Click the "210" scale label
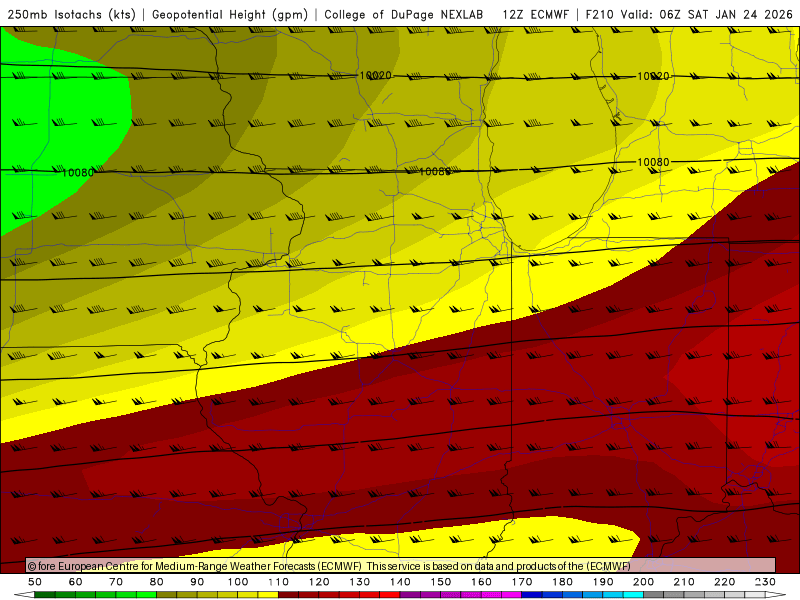Screen dimensions: 800x600 coord(684,582)
